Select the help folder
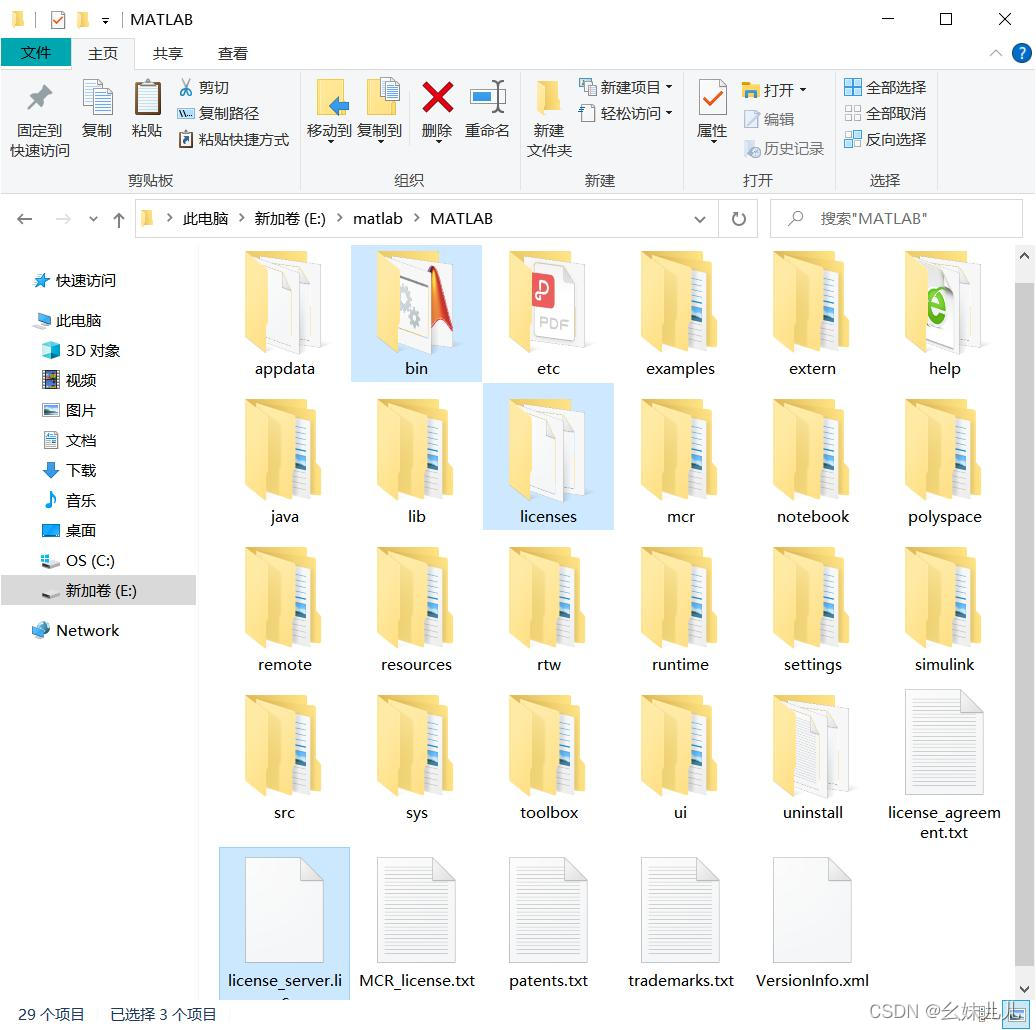The image size is (1036, 1030). point(944,313)
